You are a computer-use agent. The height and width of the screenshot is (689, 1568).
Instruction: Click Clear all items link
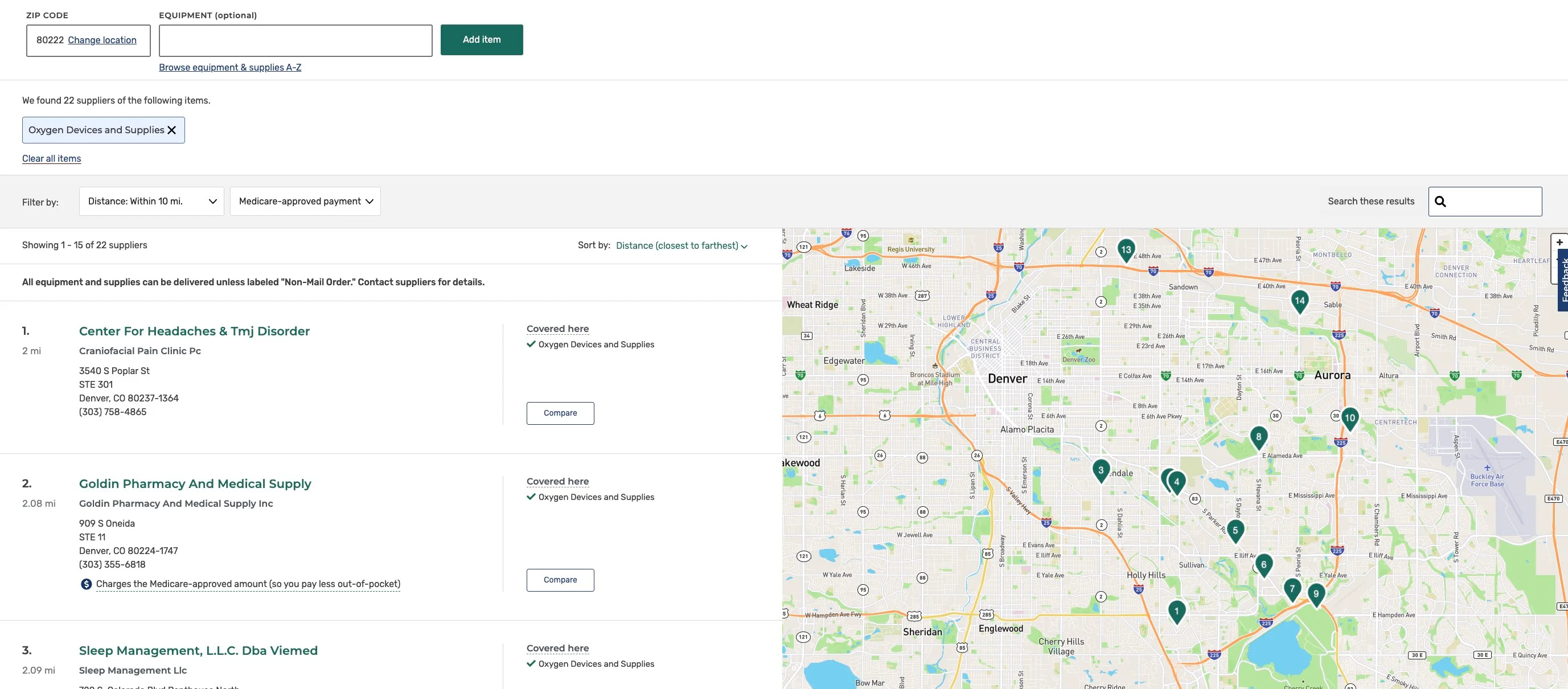(52, 159)
